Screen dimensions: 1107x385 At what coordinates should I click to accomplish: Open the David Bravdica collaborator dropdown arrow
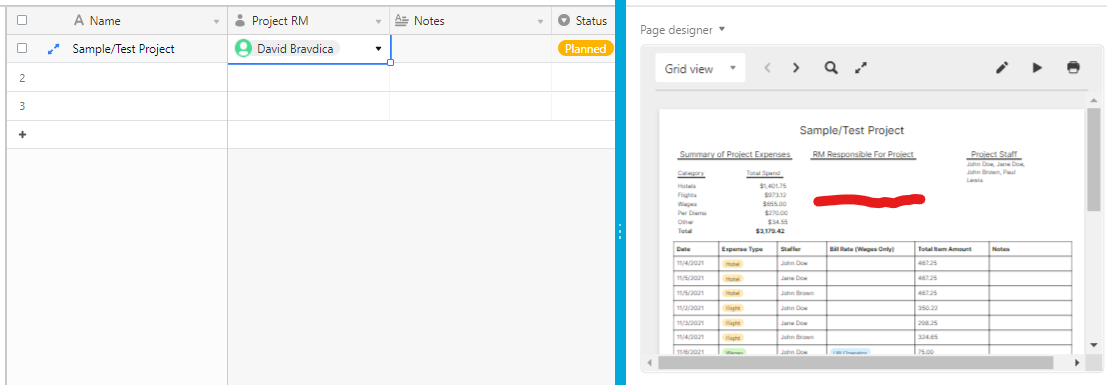(x=378, y=49)
